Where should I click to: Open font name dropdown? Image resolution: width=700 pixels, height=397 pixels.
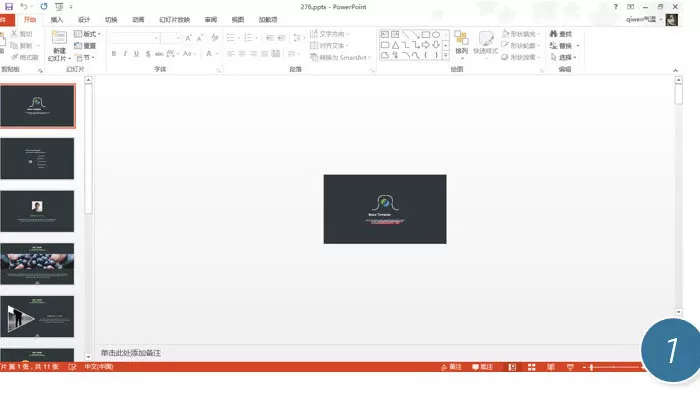pos(156,38)
